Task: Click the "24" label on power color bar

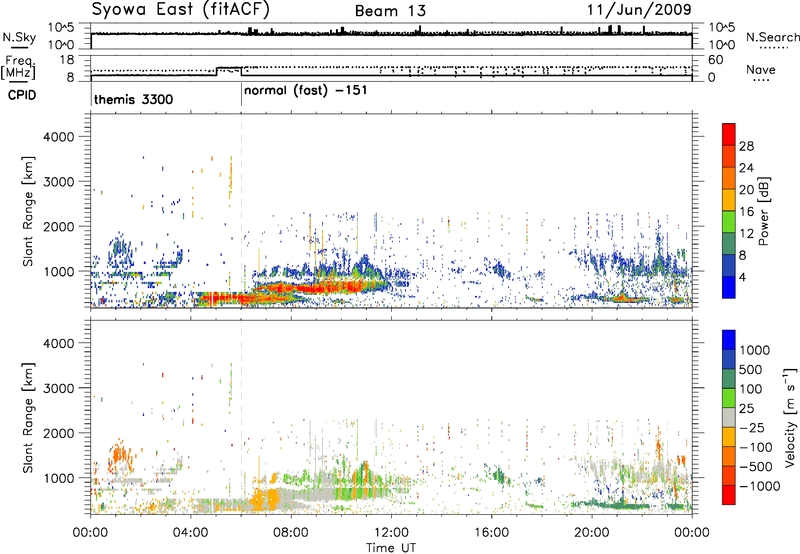Action: [746, 168]
